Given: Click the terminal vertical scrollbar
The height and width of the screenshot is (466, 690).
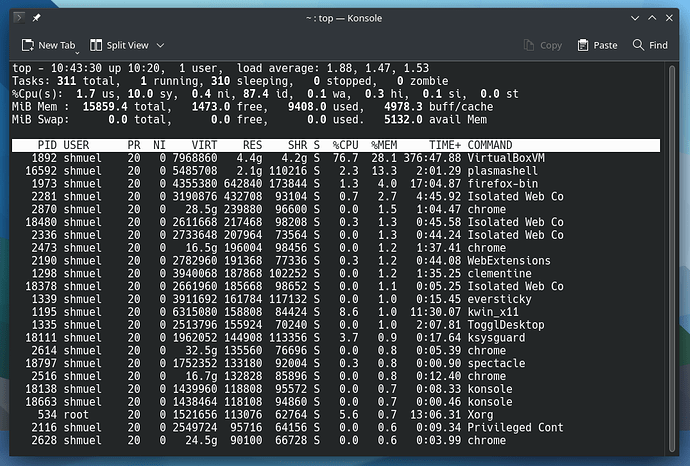Looking at the screenshot, I should [672, 258].
